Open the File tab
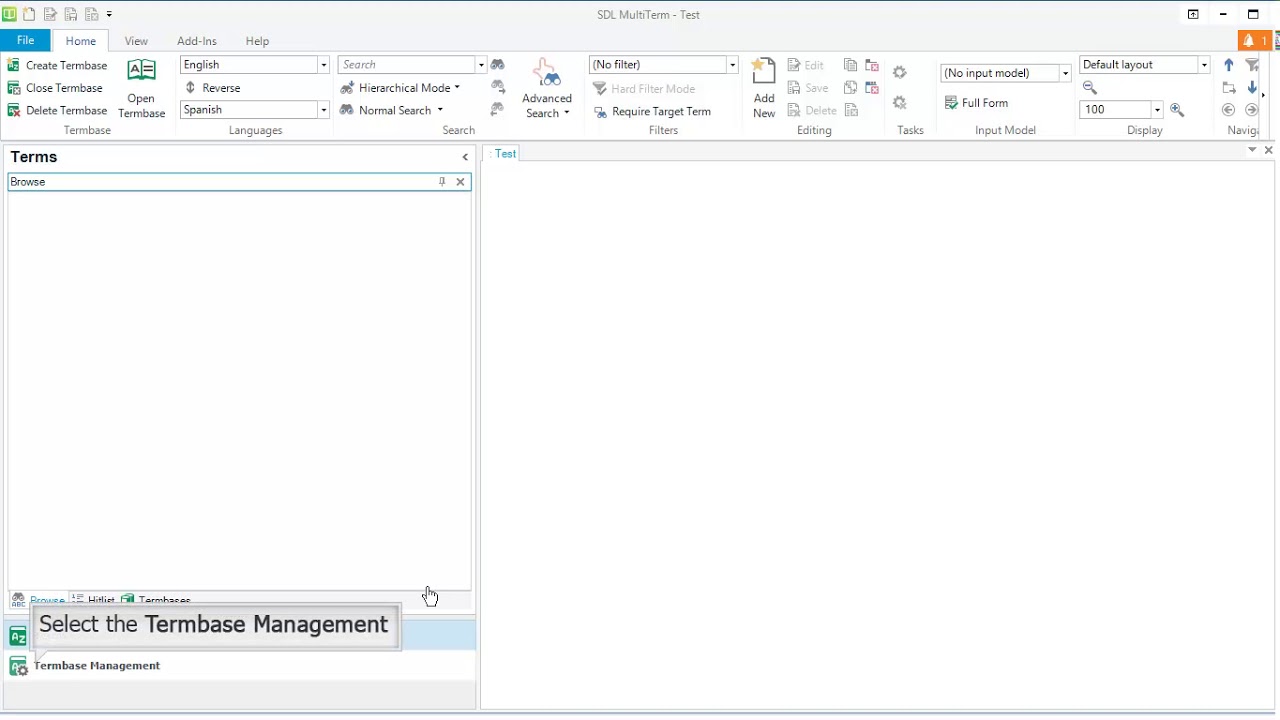 pyautogui.click(x=25, y=40)
